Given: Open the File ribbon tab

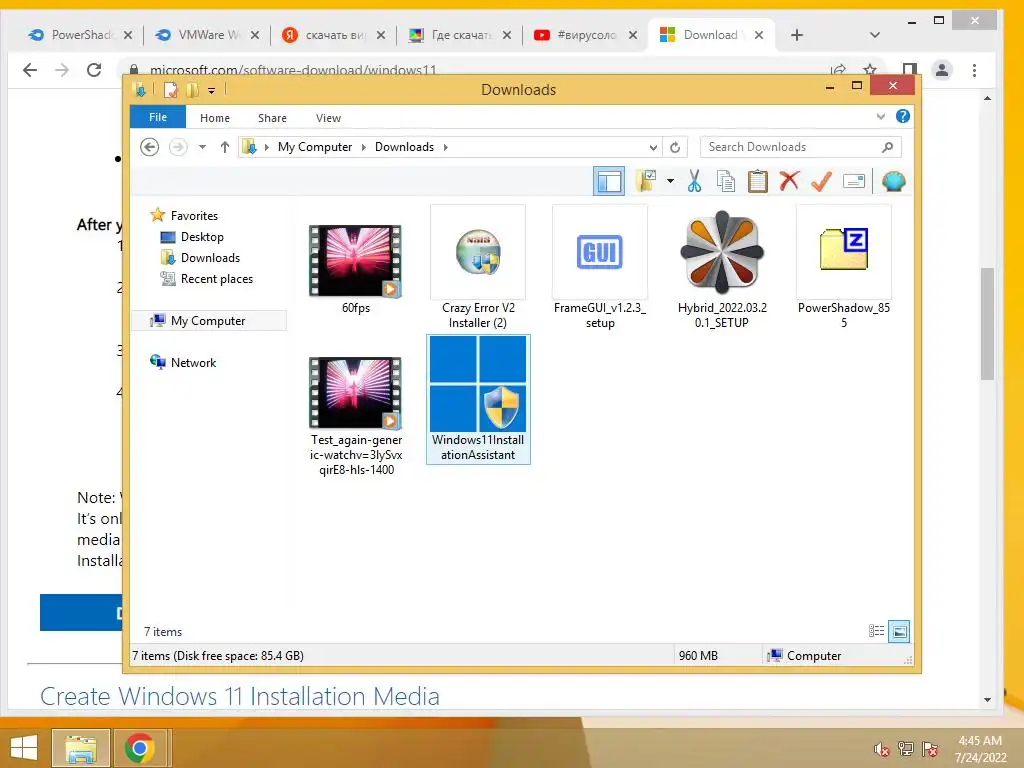Looking at the screenshot, I should (x=157, y=118).
